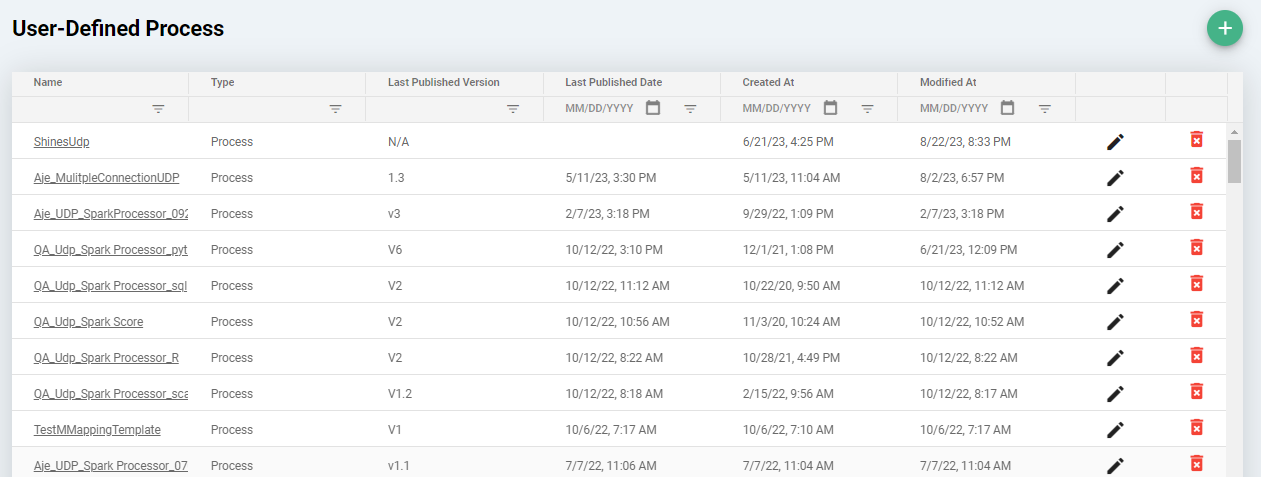
Task: Open the QA_Udp_Spark Score link
Action: [88, 322]
